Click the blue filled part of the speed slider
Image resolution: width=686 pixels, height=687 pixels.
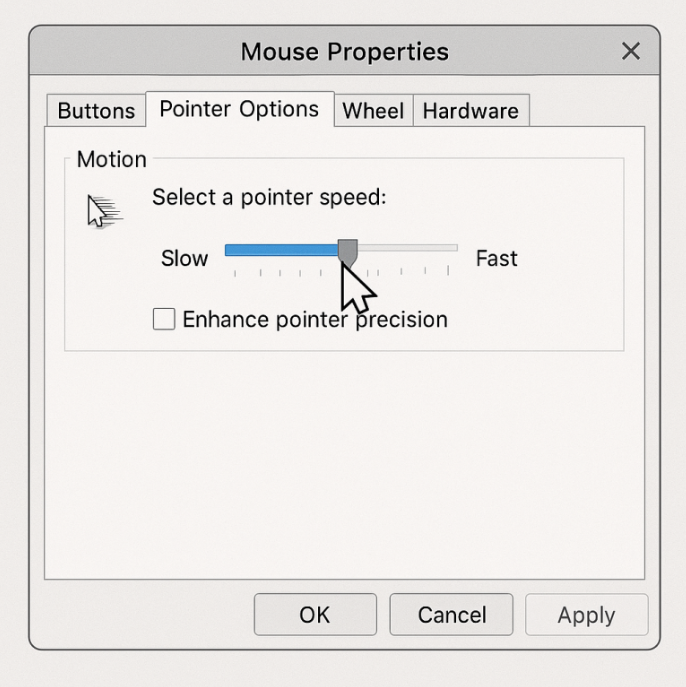coord(281,250)
